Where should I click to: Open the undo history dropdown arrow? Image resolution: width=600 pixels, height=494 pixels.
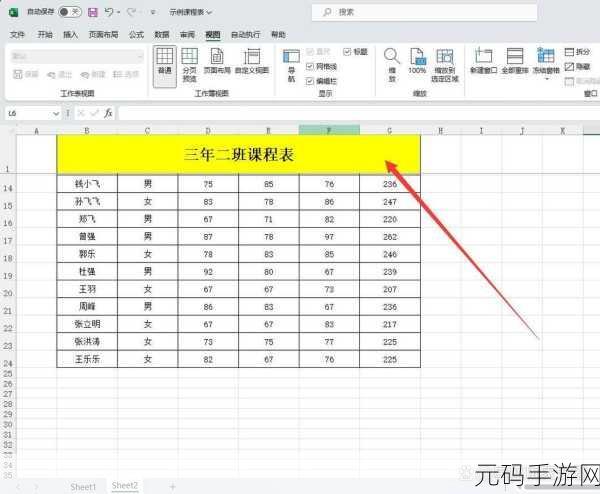(119, 12)
